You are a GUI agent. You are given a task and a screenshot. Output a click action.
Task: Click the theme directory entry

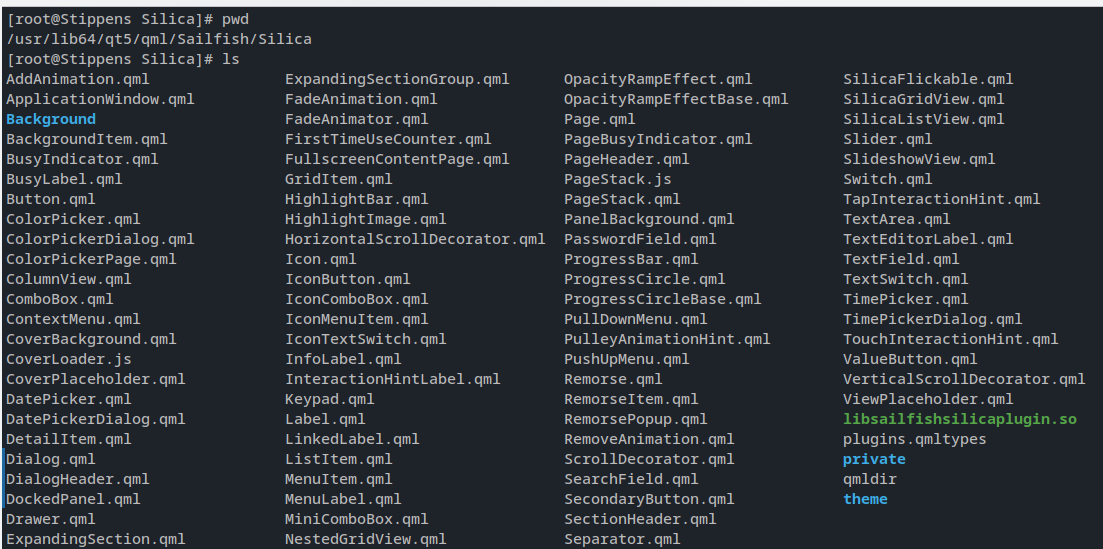coord(865,499)
